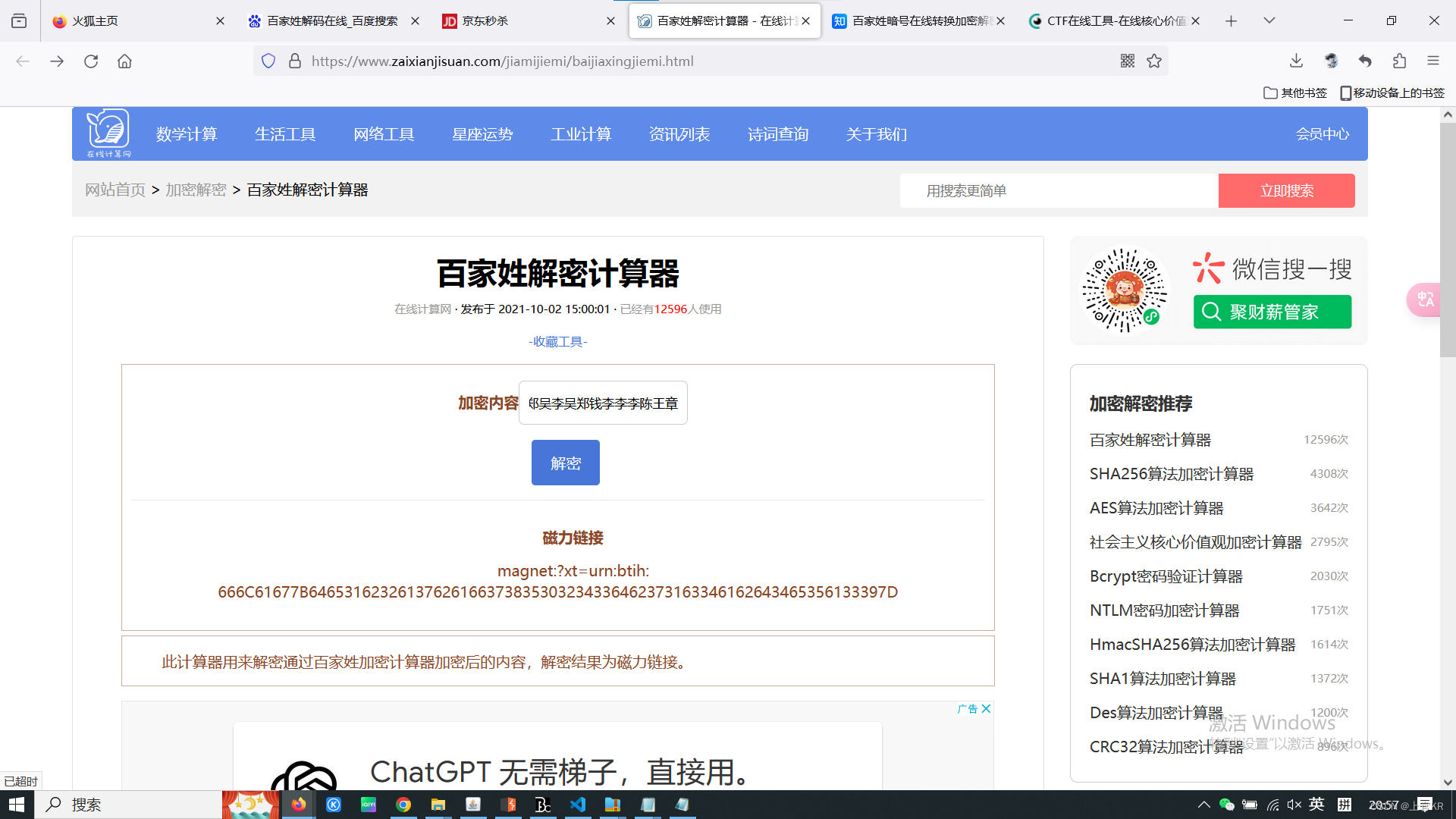Click the extensions puzzle-piece icon
This screenshot has width=1456, height=819.
click(1399, 61)
